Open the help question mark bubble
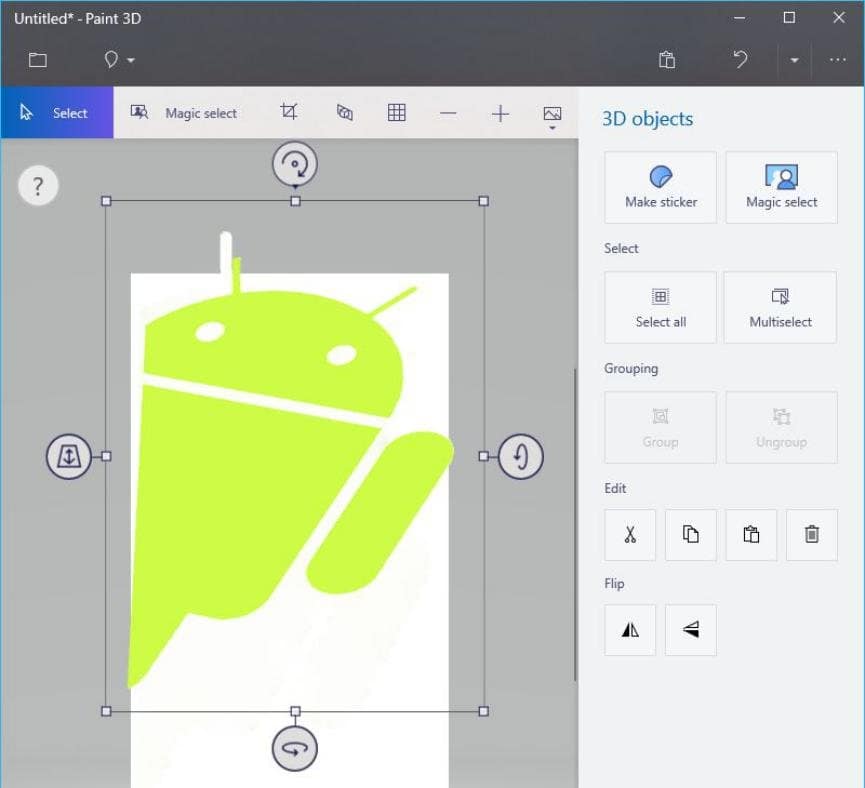Image resolution: width=865 pixels, height=788 pixels. [37, 185]
